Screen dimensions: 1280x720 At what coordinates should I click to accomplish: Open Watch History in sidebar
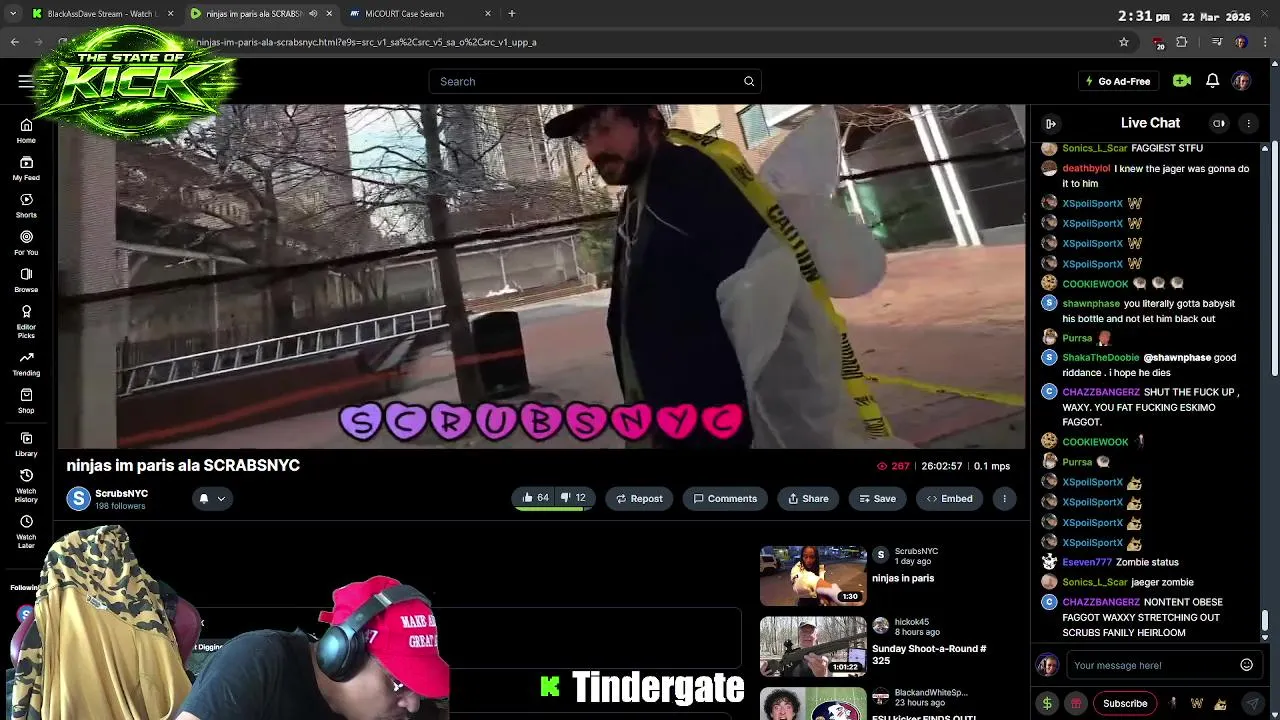click(x=26, y=485)
